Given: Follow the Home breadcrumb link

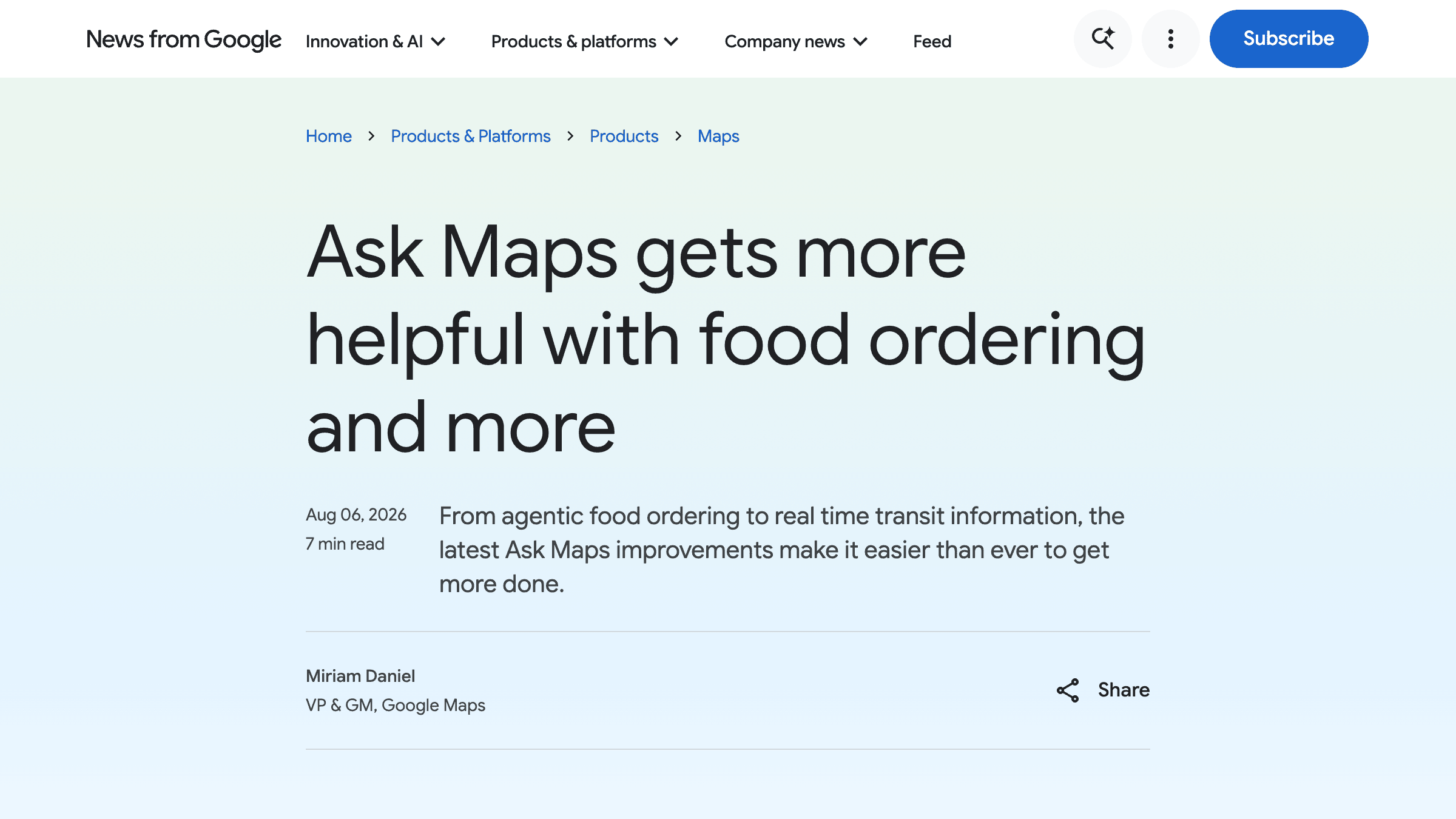Looking at the screenshot, I should [328, 136].
